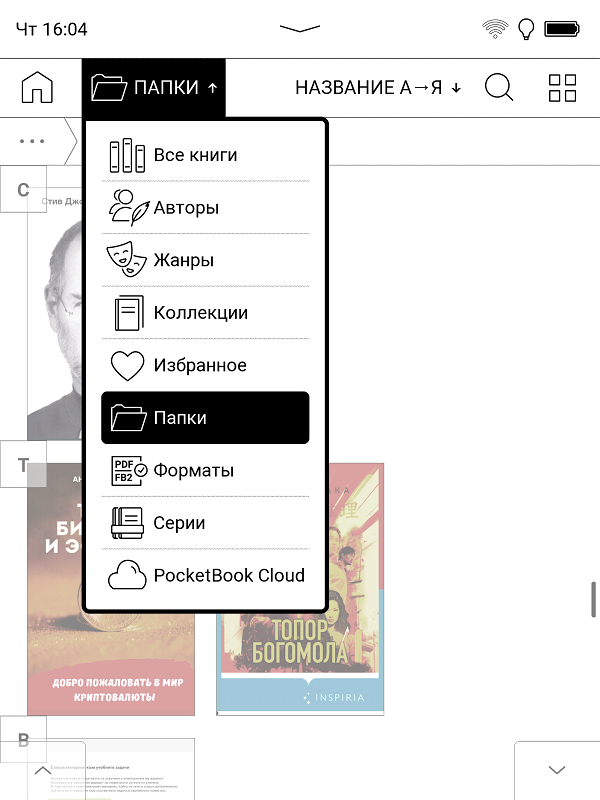Open breadcrumb path with three dots

click(x=32, y=141)
